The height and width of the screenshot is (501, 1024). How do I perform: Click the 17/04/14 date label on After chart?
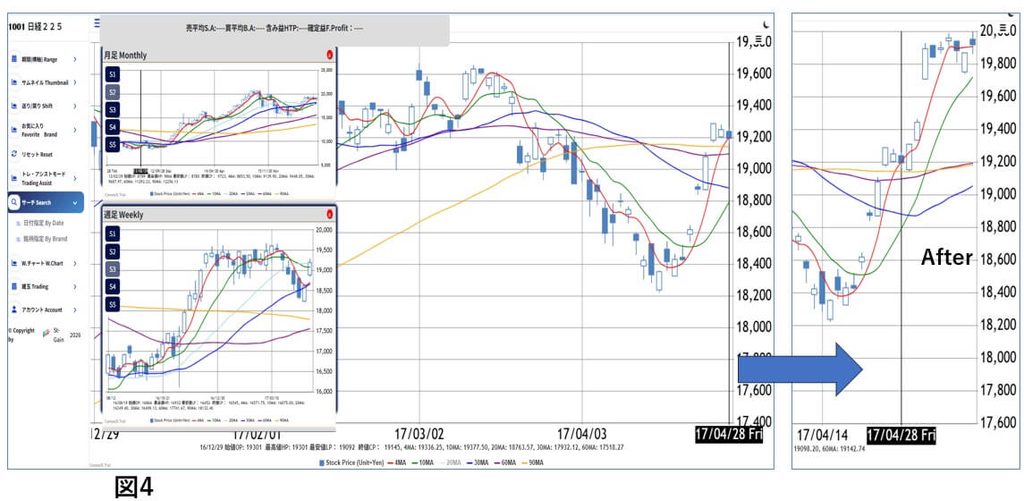click(x=822, y=435)
